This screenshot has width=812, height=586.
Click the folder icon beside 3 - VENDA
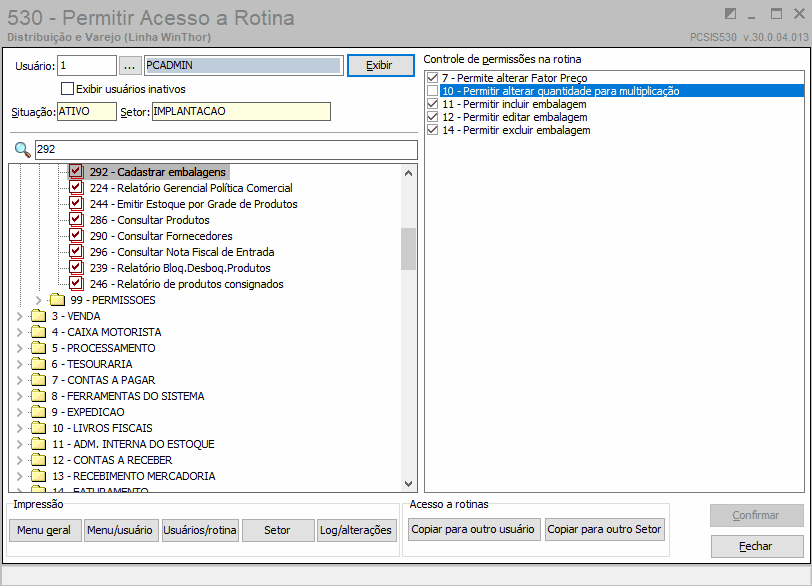(x=38, y=316)
